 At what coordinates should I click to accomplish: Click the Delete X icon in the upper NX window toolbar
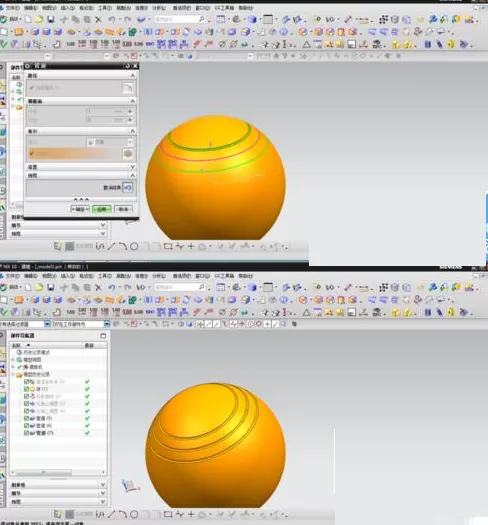[98, 19]
